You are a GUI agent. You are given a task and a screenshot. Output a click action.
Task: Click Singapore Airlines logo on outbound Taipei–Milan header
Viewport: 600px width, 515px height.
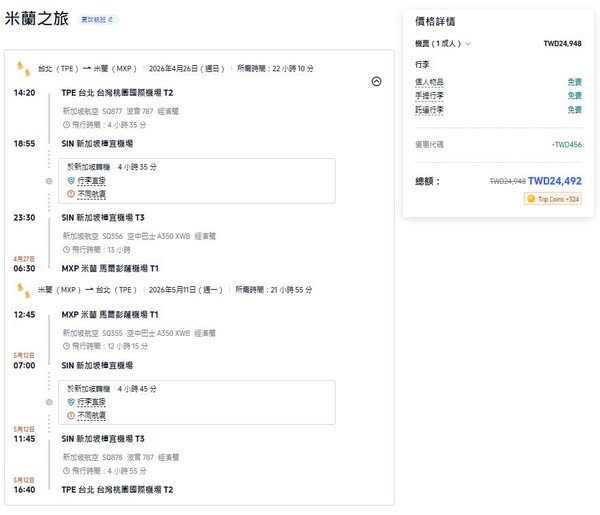pyautogui.click(x=22, y=68)
